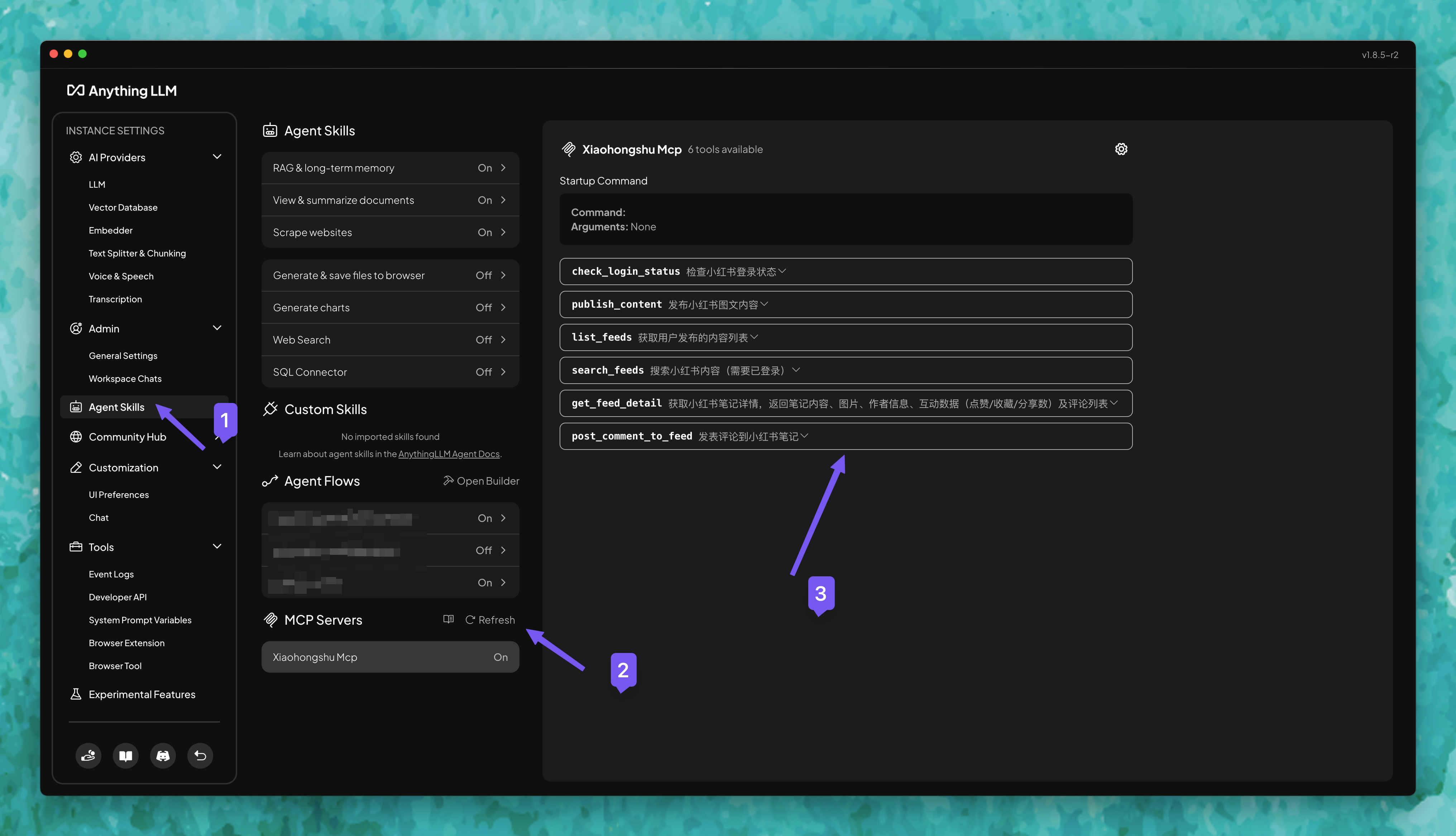The image size is (1456, 836).
Task: Toggle the third blurred agent flow row
Action: (391, 582)
